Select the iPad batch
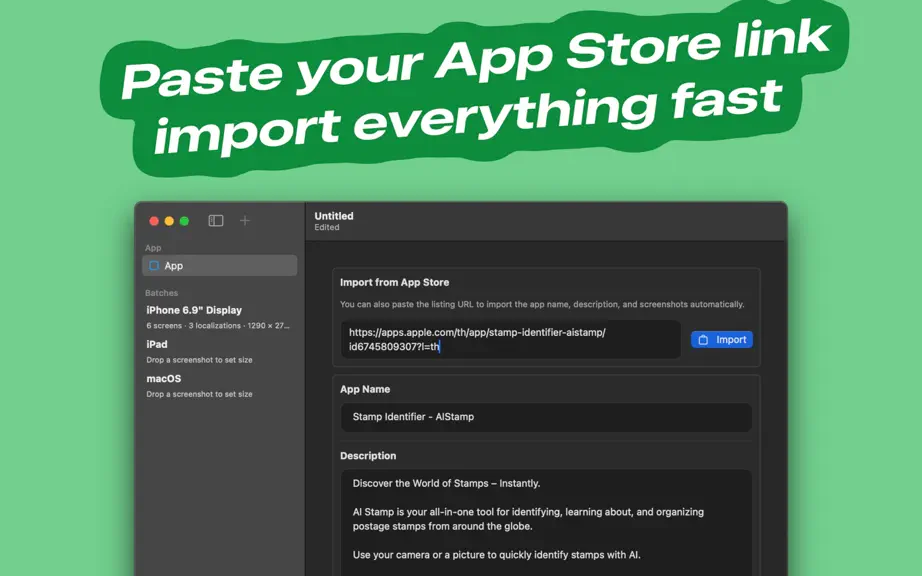Screen dimensions: 922x576 point(219,351)
